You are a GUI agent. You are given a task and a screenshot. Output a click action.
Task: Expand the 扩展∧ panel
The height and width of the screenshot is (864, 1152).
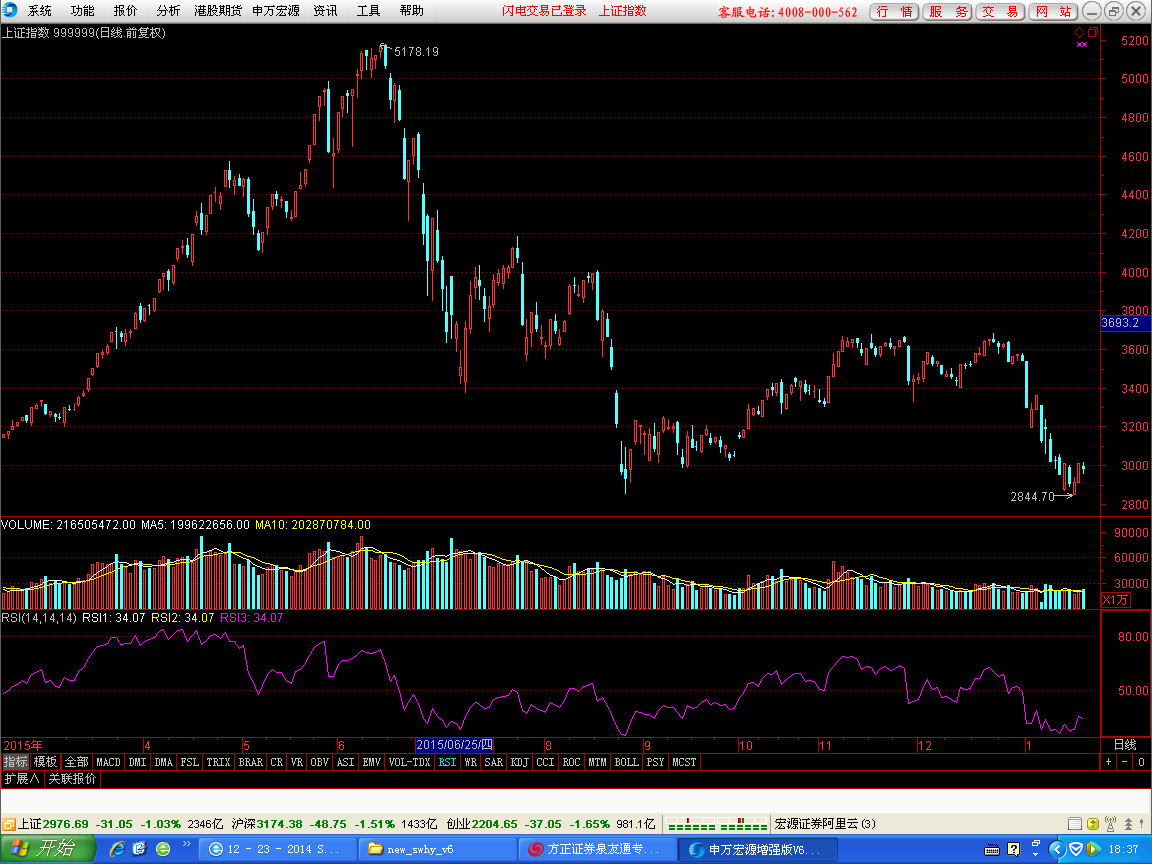[x=22, y=779]
